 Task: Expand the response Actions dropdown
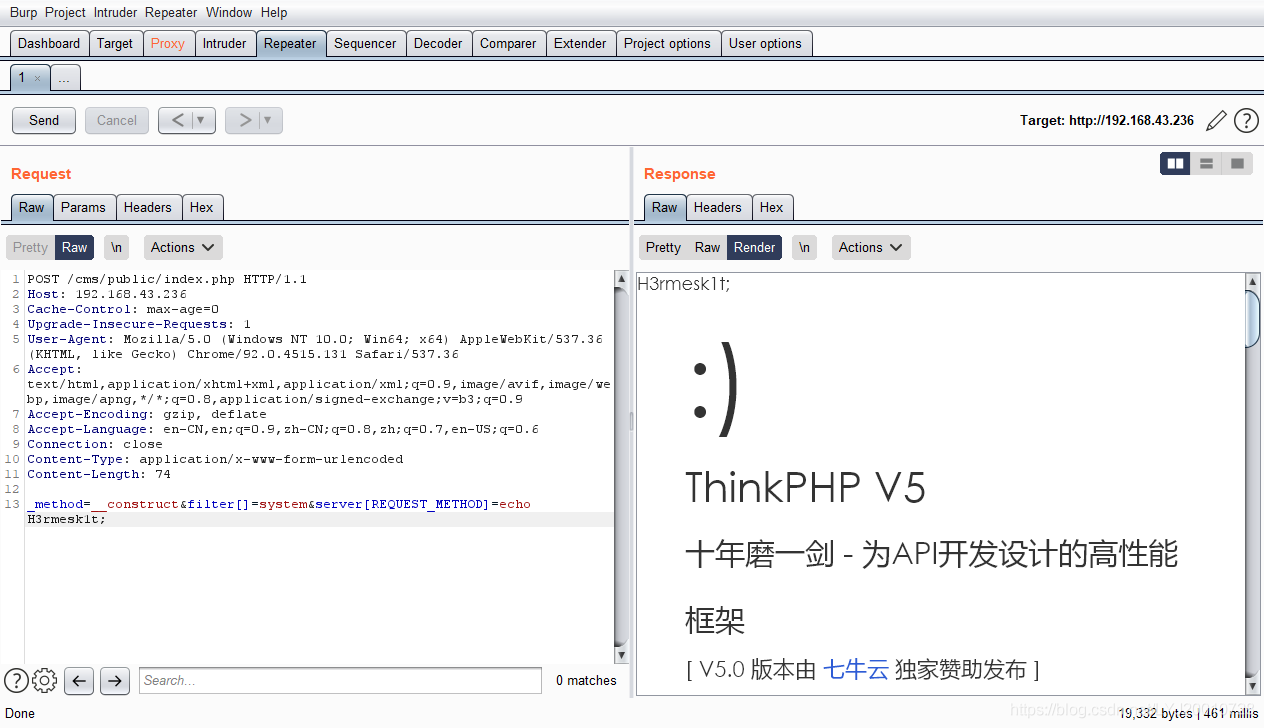(871, 247)
